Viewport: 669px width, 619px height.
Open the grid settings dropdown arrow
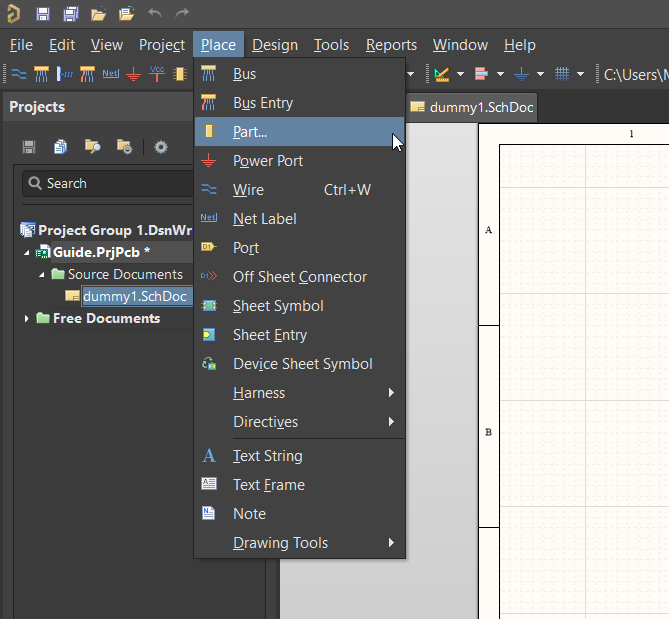point(581,74)
